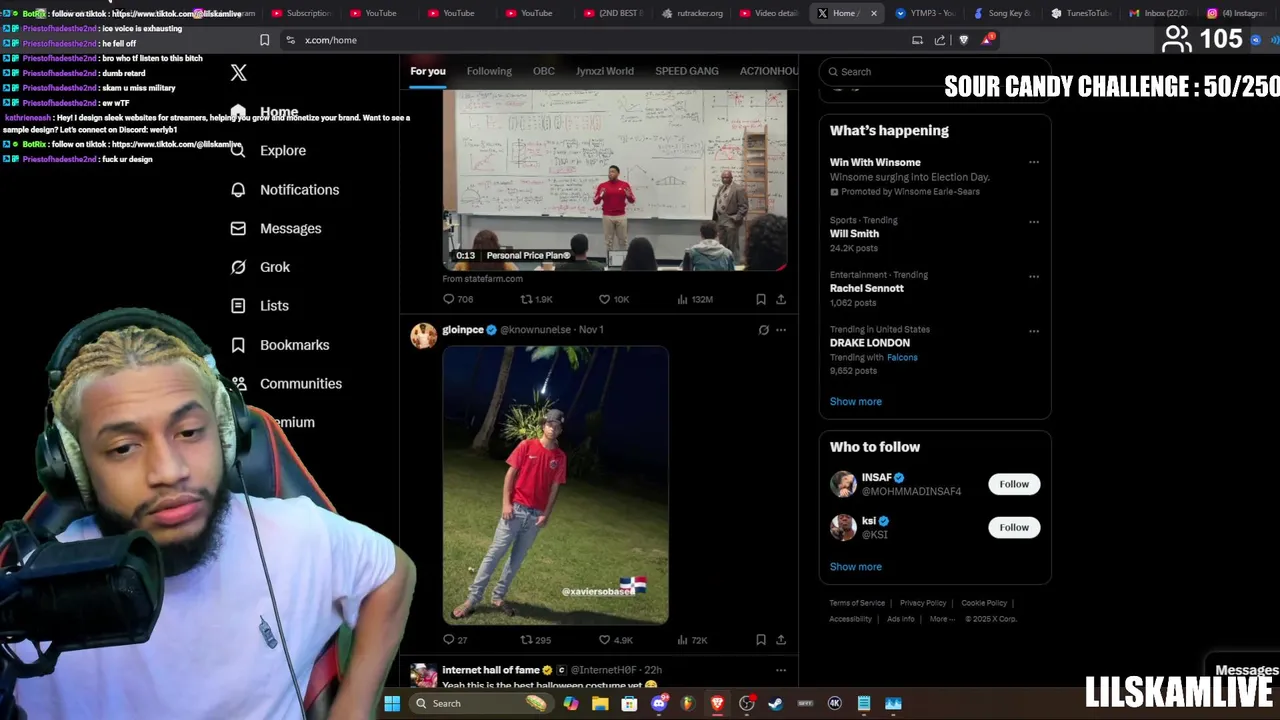1280x720 pixels.
Task: Show more under Who to follow
Action: click(856, 567)
